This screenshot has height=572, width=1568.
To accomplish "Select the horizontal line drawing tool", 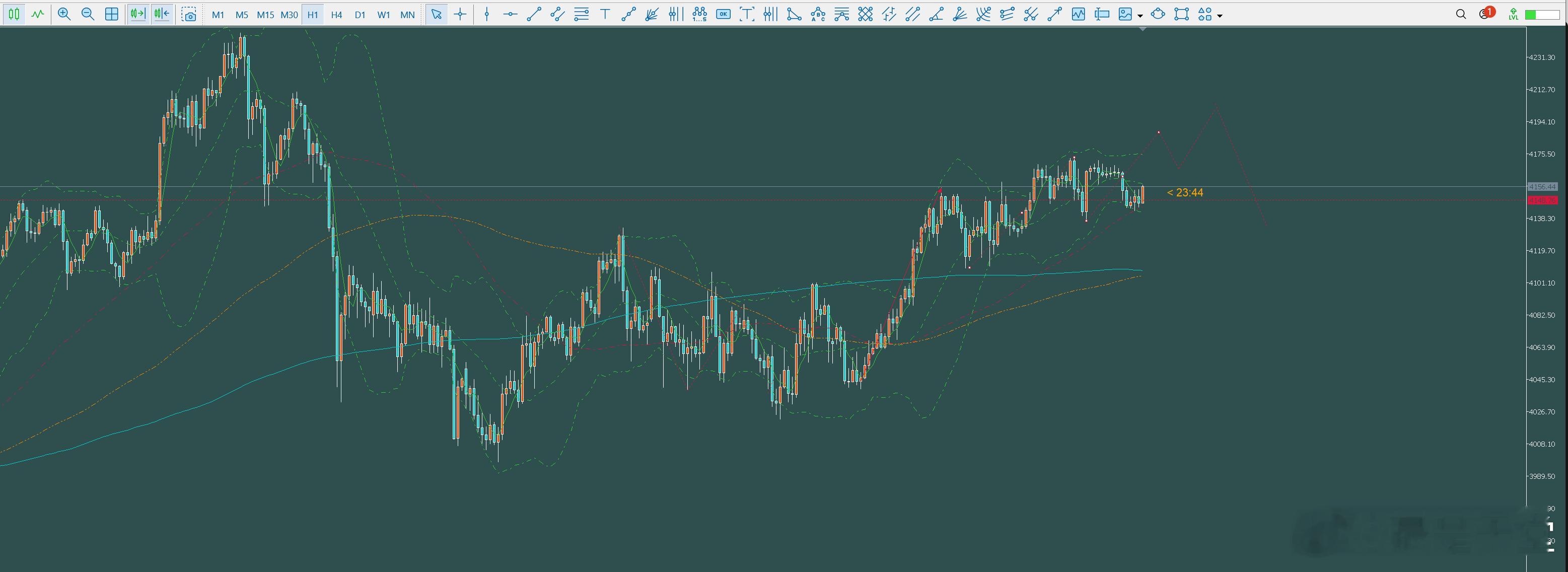I will click(x=510, y=15).
